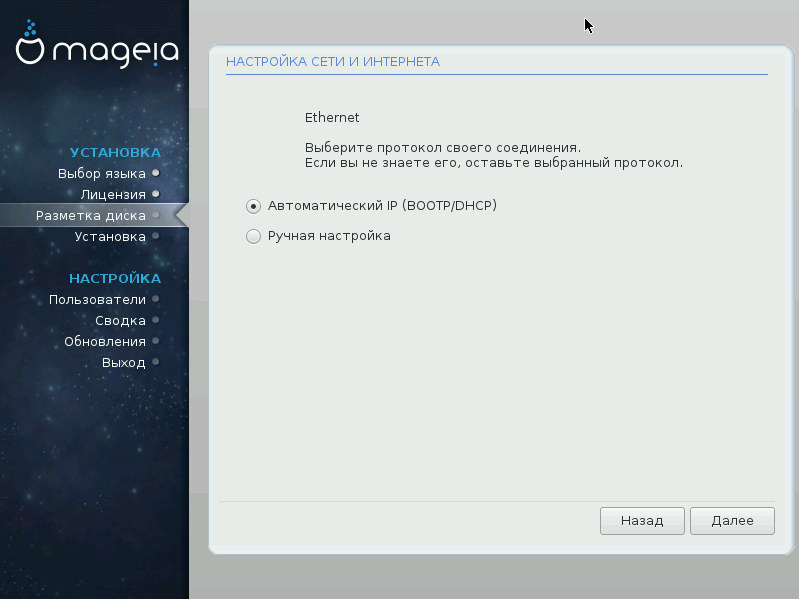Click the Выберите протокол своего соединения text
This screenshot has width=799, height=599.
[x=442, y=146]
